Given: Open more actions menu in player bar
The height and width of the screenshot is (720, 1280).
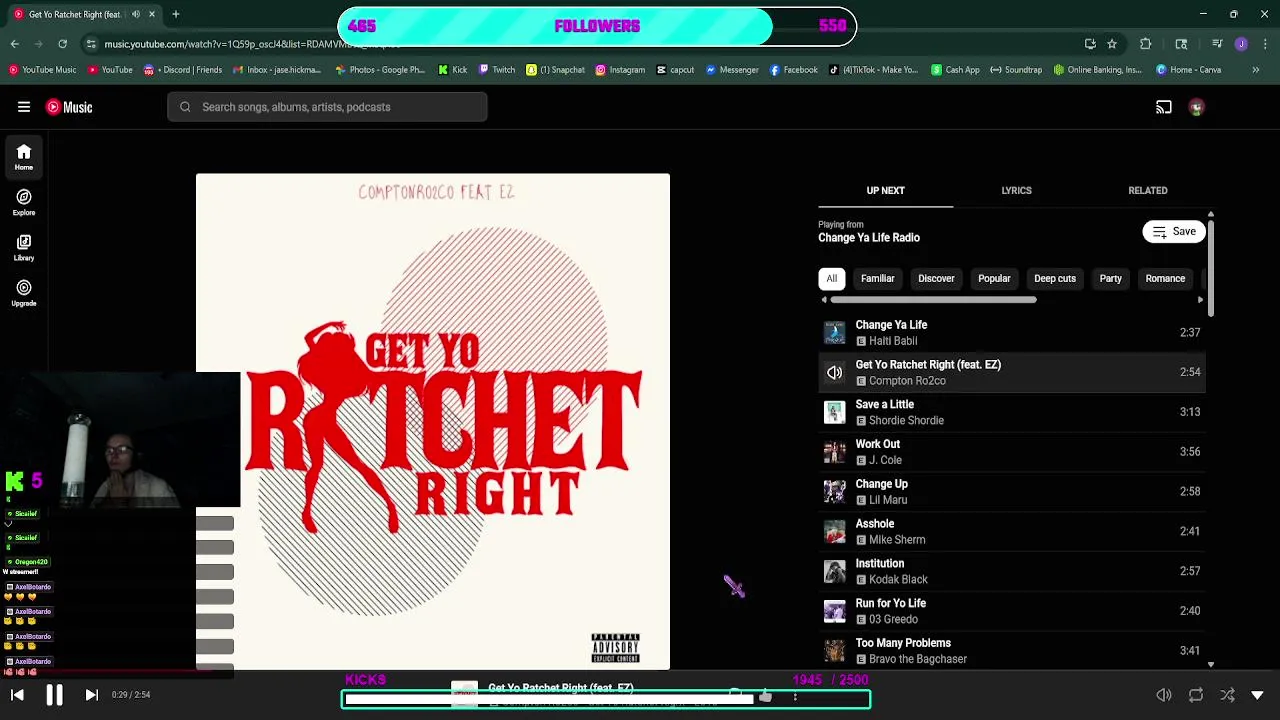Looking at the screenshot, I should [x=795, y=695].
